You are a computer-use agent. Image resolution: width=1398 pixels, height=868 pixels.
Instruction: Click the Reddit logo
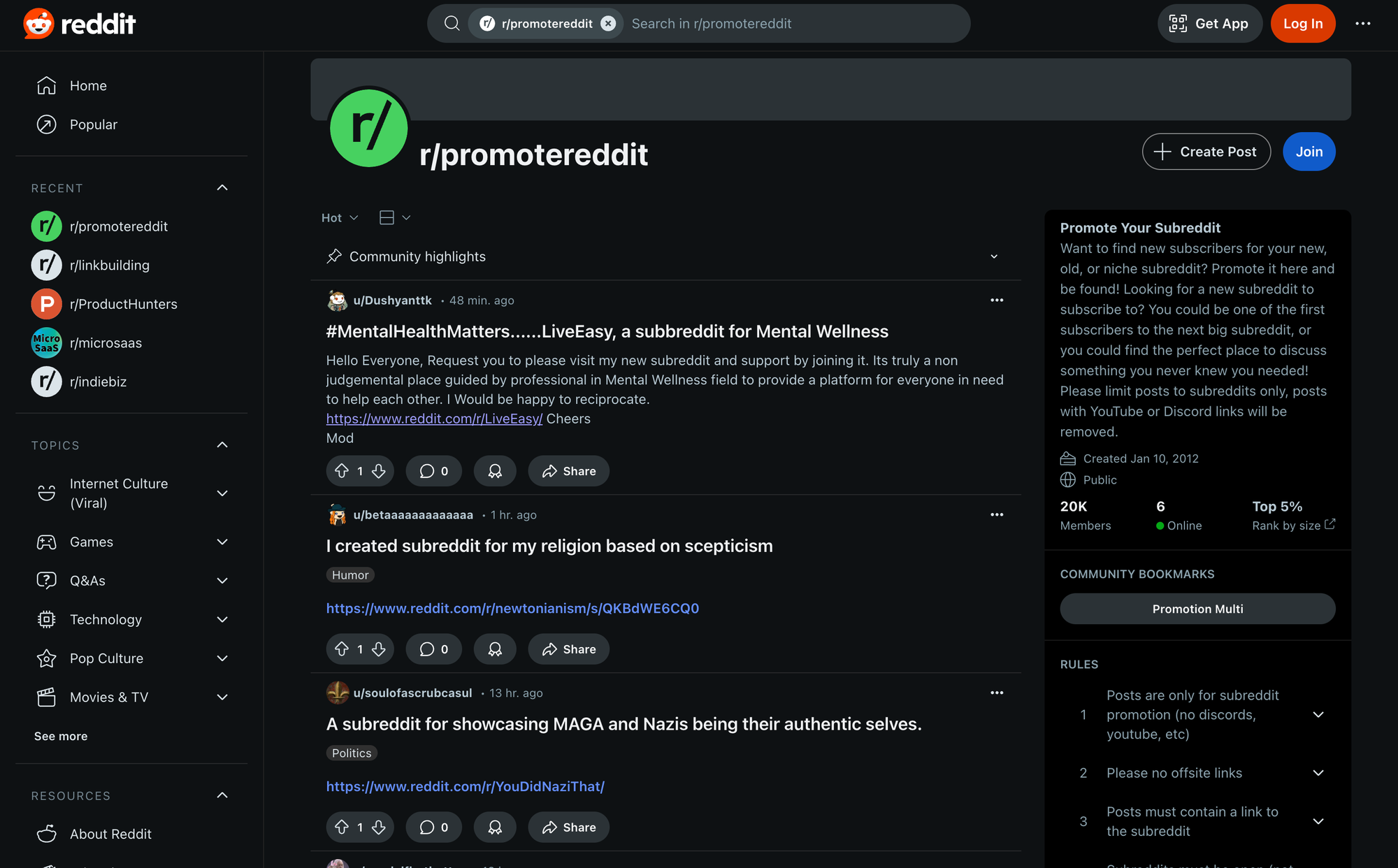pyautogui.click(x=79, y=24)
